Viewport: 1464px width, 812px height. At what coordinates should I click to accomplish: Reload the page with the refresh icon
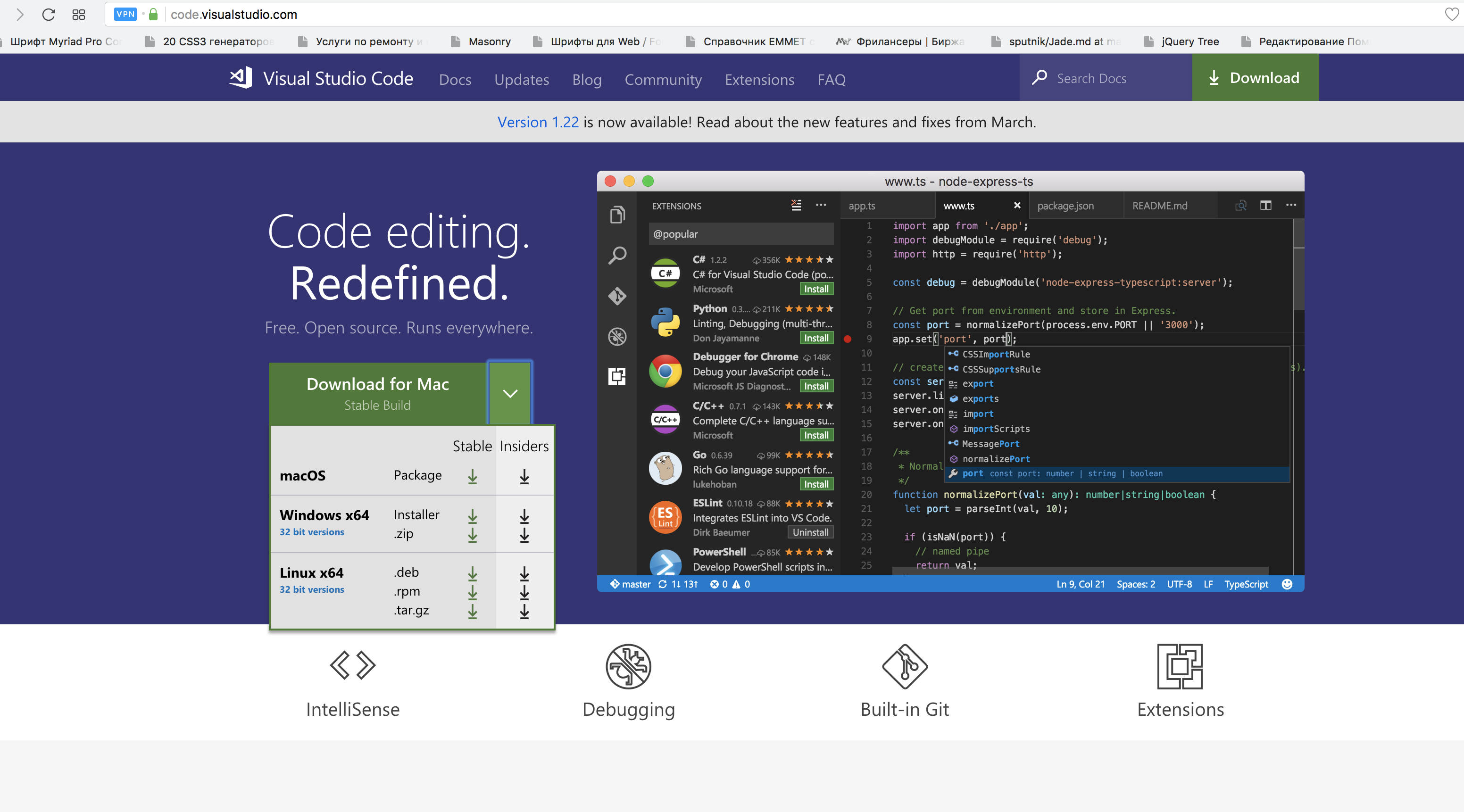click(x=48, y=14)
